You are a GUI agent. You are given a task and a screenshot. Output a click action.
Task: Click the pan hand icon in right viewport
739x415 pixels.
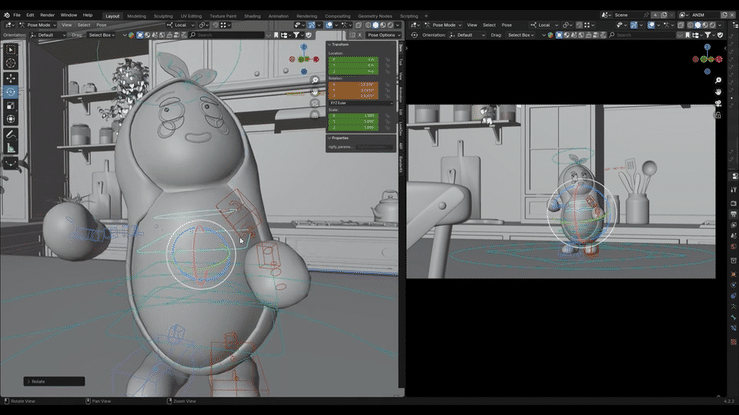coord(718,92)
